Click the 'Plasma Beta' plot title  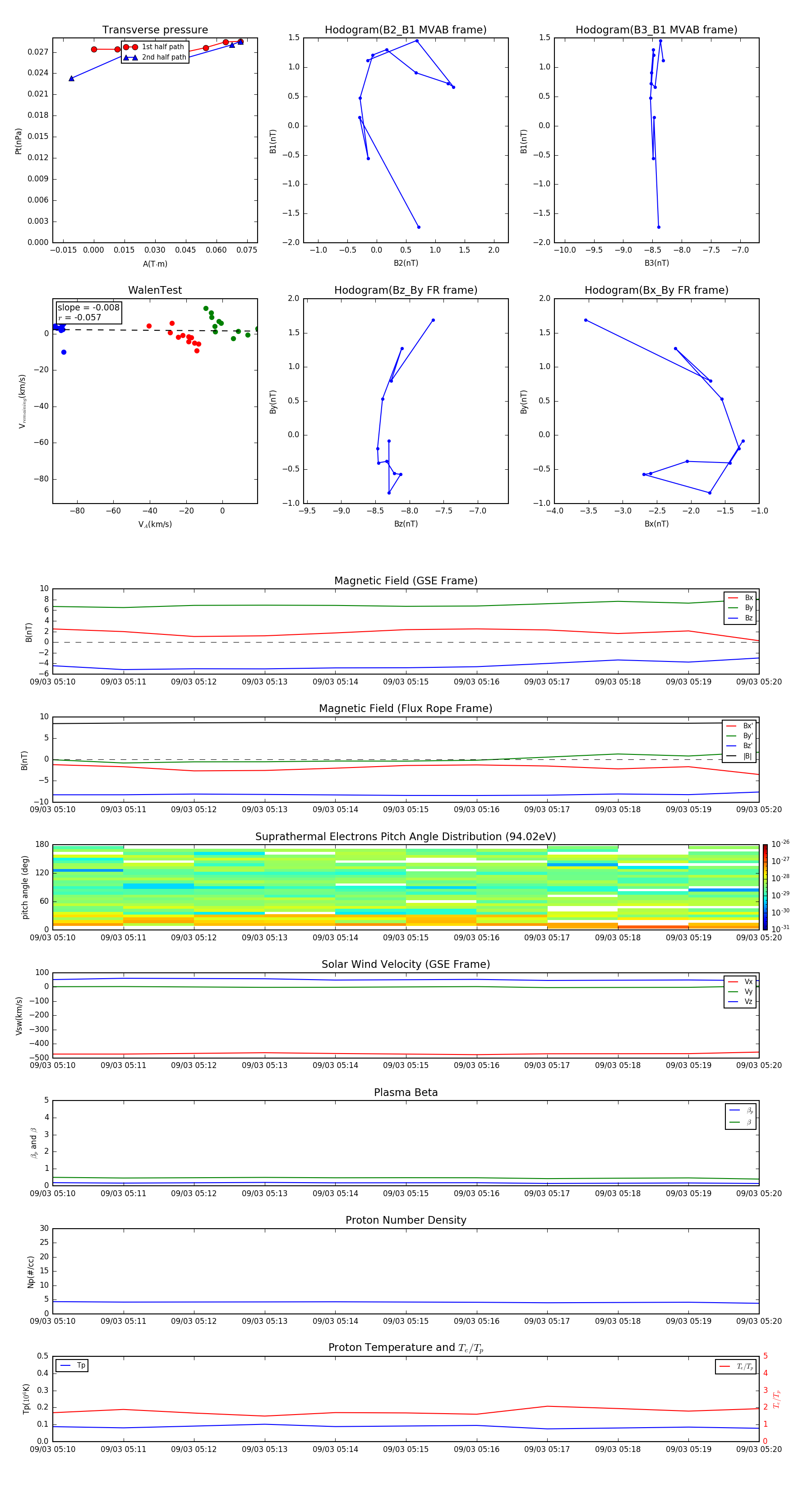tap(406, 1093)
